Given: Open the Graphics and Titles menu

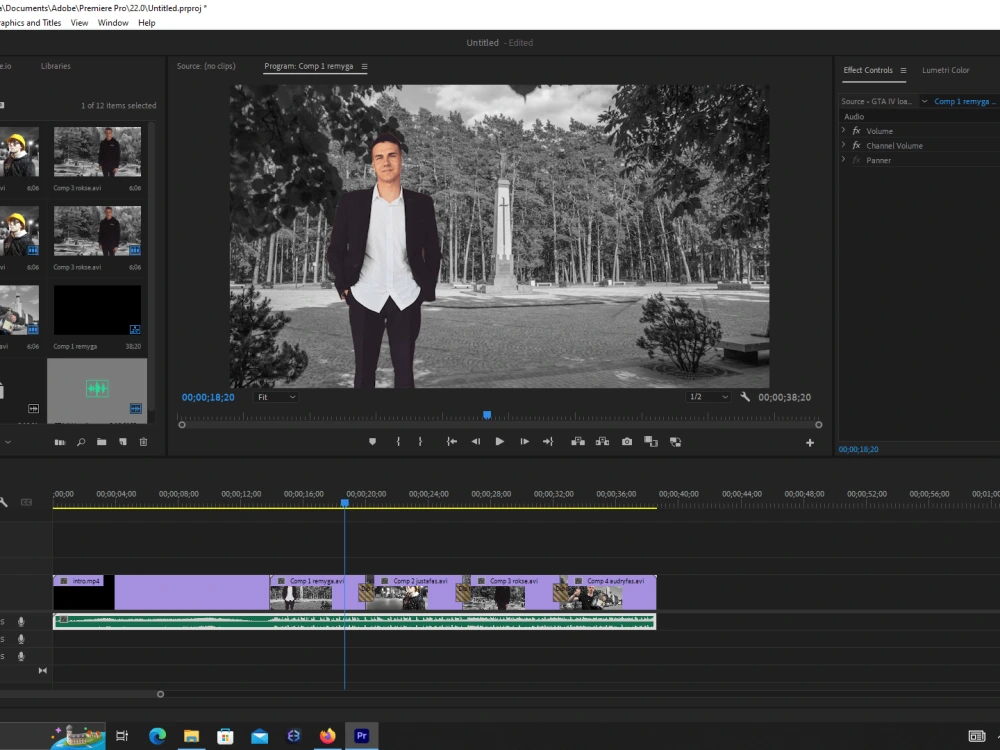Looking at the screenshot, I should click(x=30, y=22).
